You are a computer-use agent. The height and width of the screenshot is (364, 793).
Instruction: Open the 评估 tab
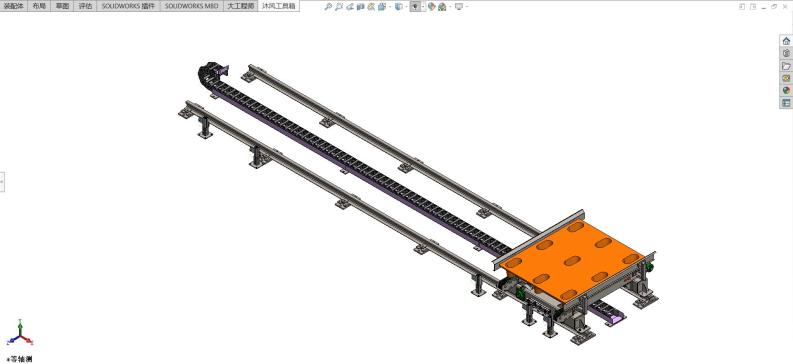85,6
